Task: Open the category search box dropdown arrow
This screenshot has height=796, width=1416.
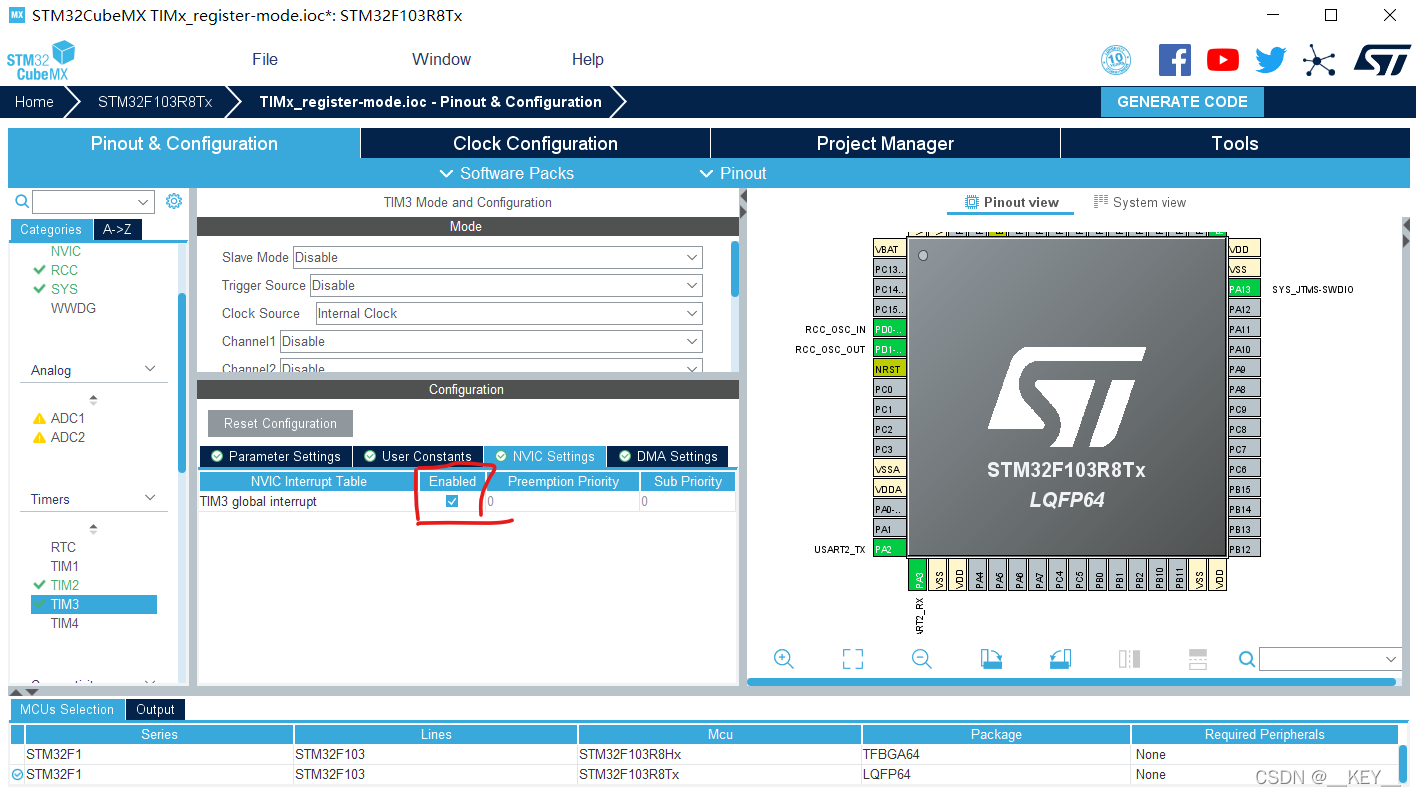Action: [x=144, y=201]
